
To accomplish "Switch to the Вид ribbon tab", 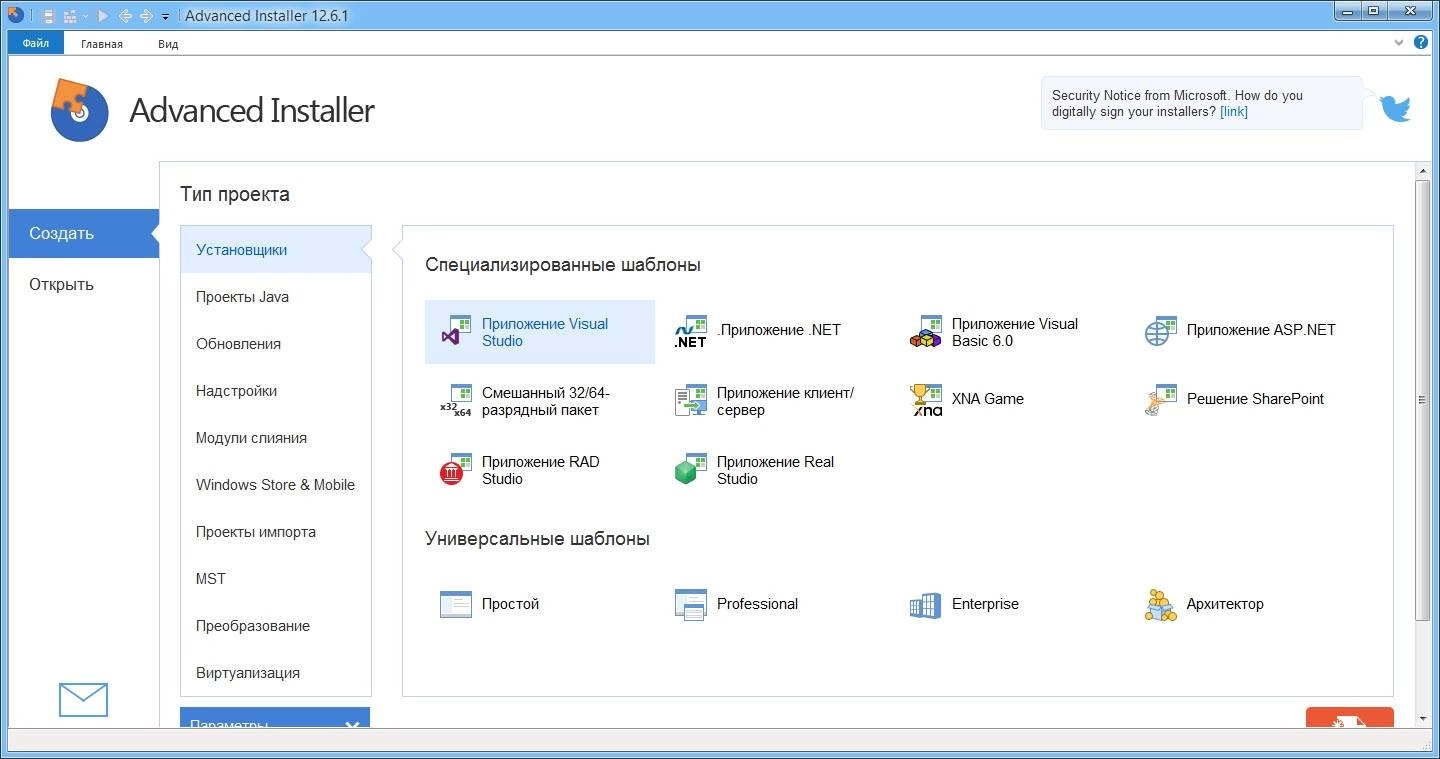I will [168, 44].
